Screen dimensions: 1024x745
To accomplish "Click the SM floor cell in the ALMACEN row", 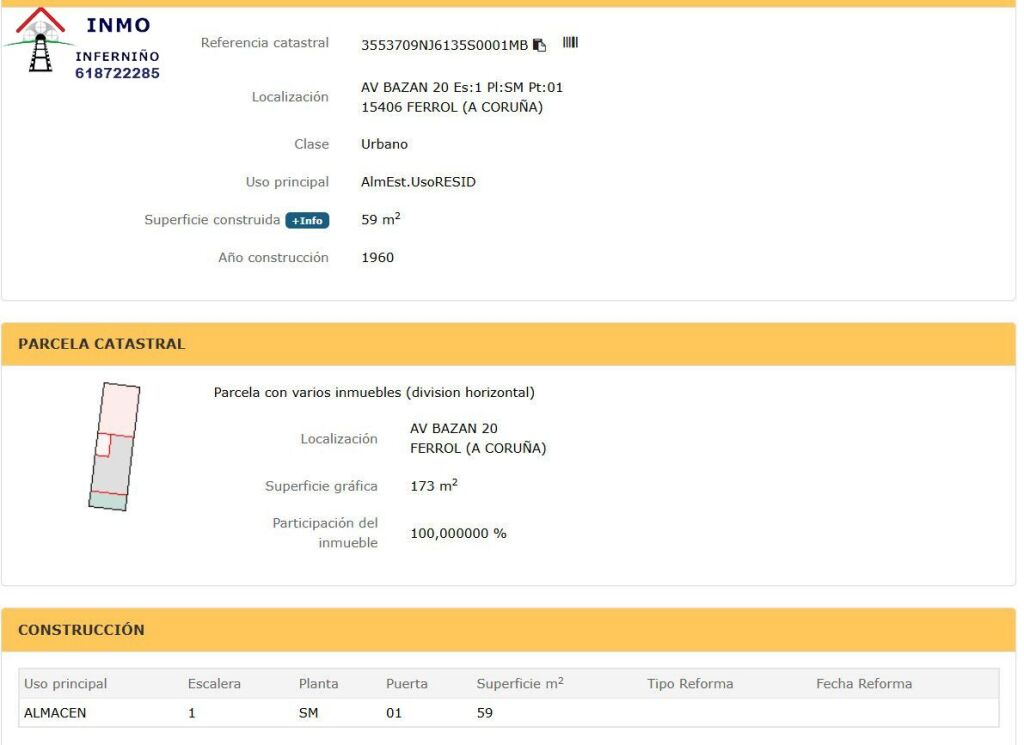I will click(308, 713).
